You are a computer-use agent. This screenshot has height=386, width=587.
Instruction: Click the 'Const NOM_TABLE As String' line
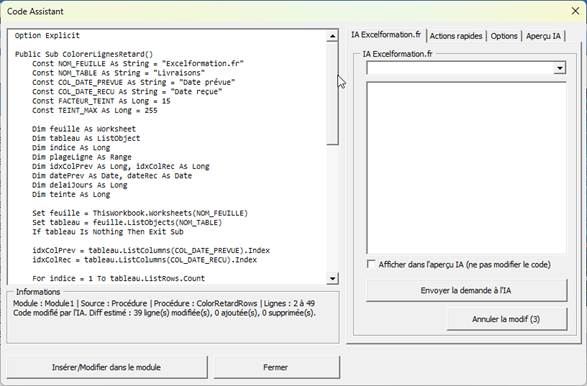(x=118, y=73)
